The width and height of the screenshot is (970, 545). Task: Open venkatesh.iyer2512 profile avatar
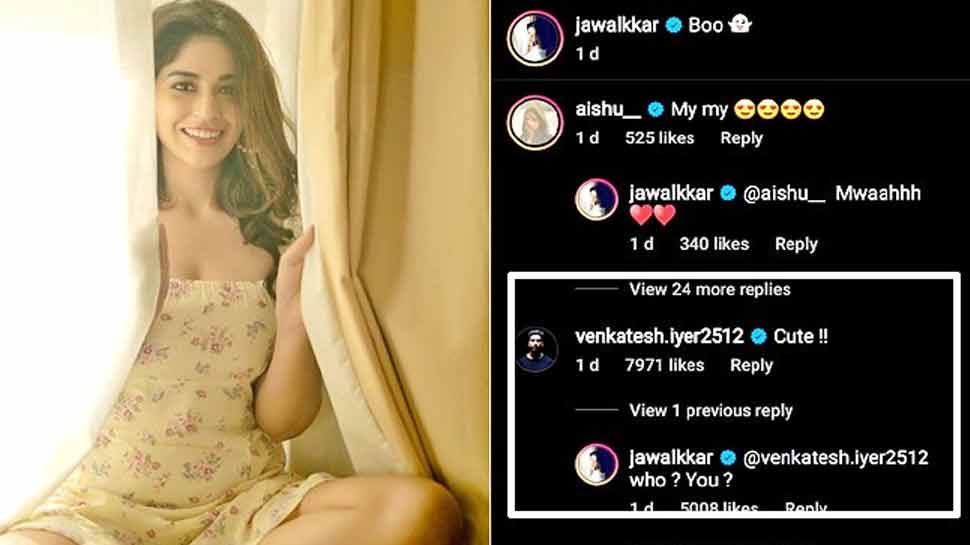tap(536, 350)
